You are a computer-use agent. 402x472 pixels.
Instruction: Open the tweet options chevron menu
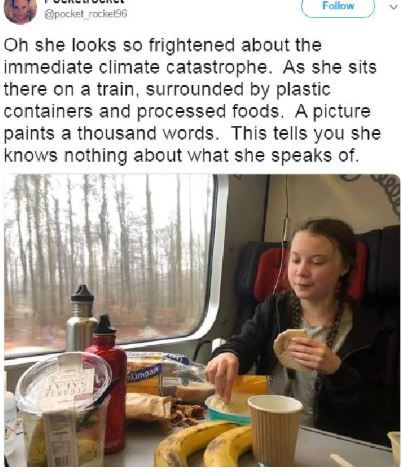[394, 7]
